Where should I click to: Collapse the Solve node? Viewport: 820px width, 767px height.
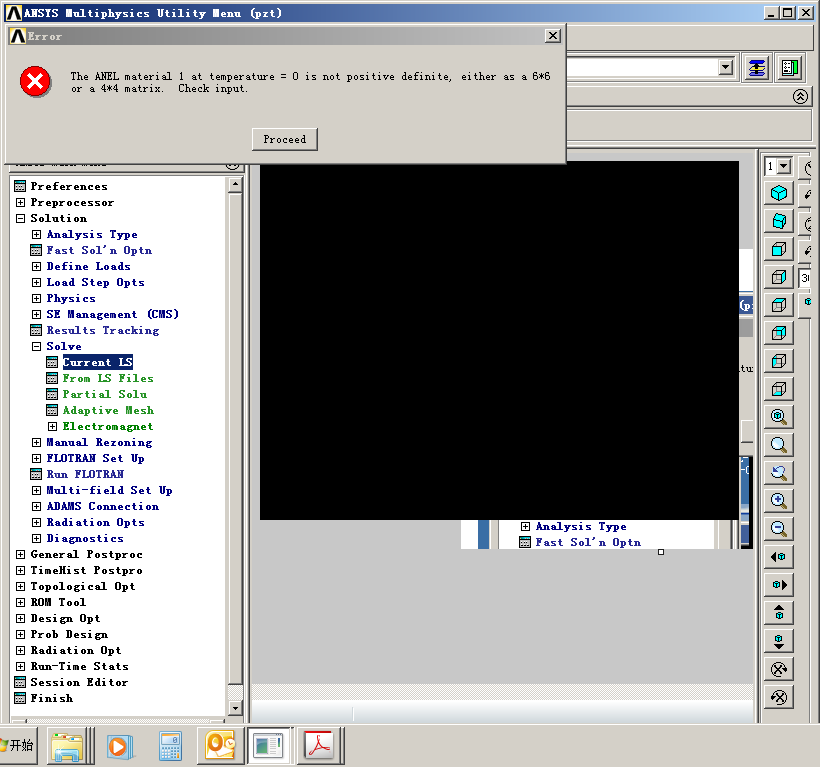pos(37,346)
